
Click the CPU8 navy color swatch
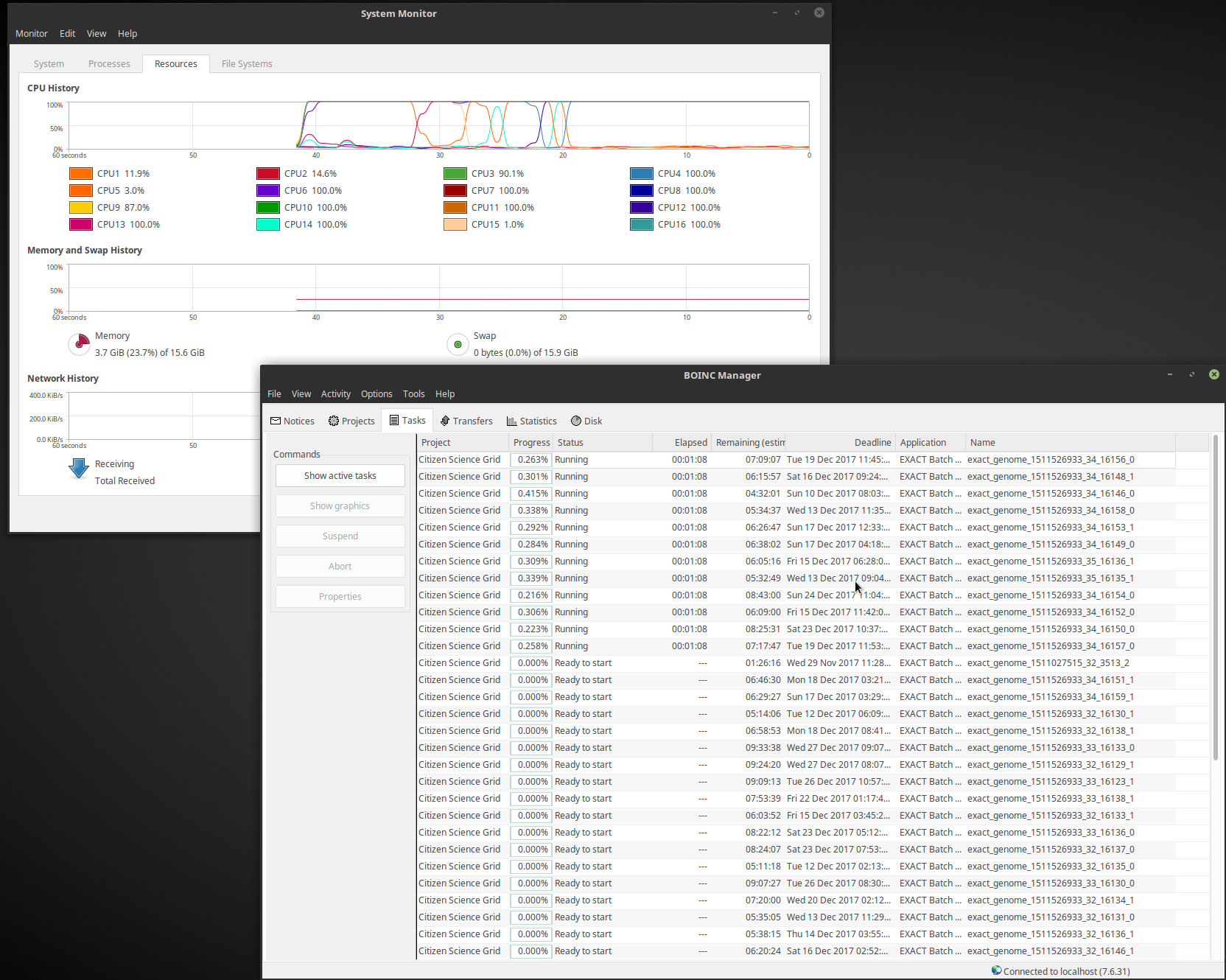coord(642,191)
